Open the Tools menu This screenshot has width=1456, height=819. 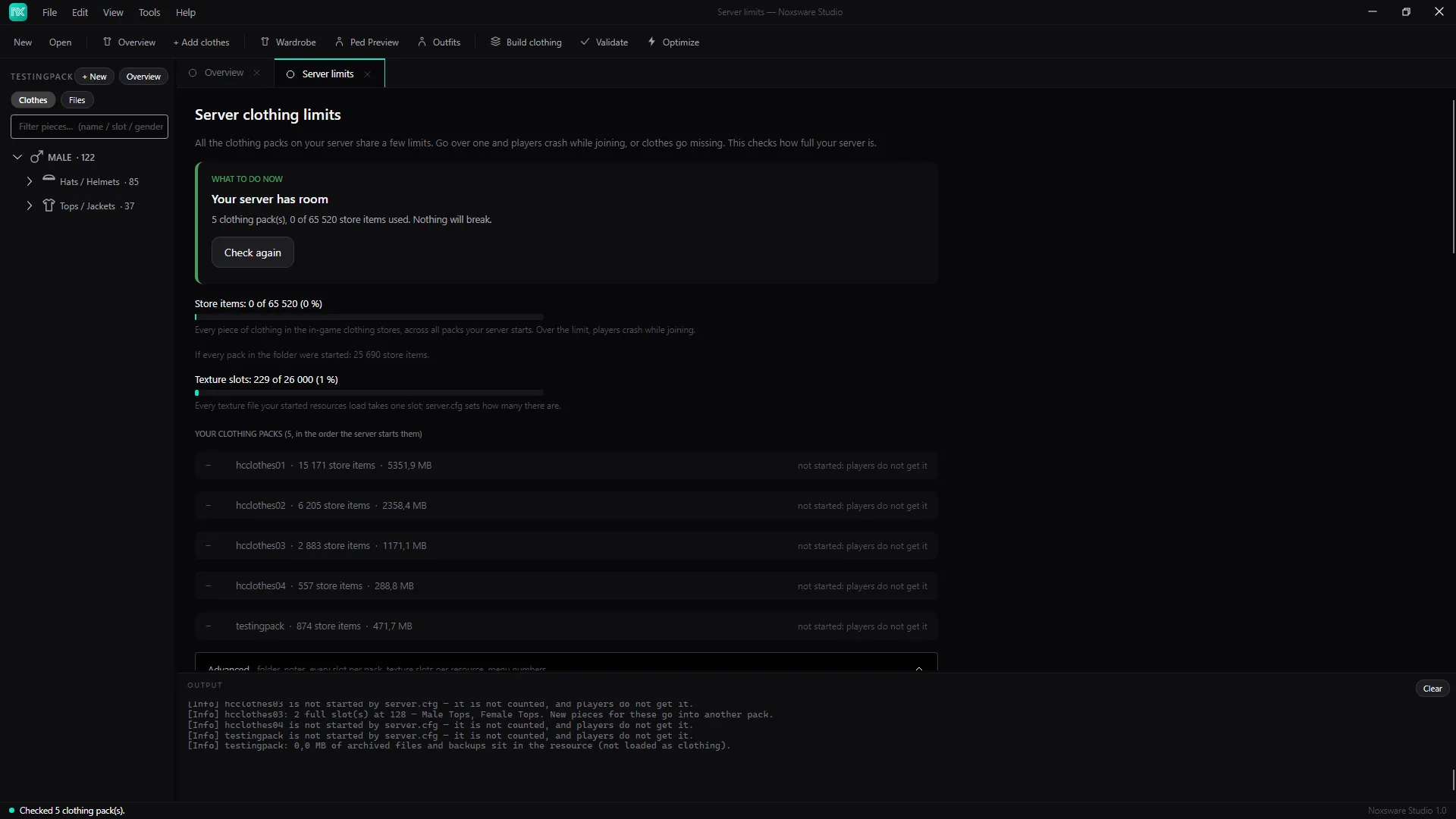pyautogui.click(x=149, y=12)
